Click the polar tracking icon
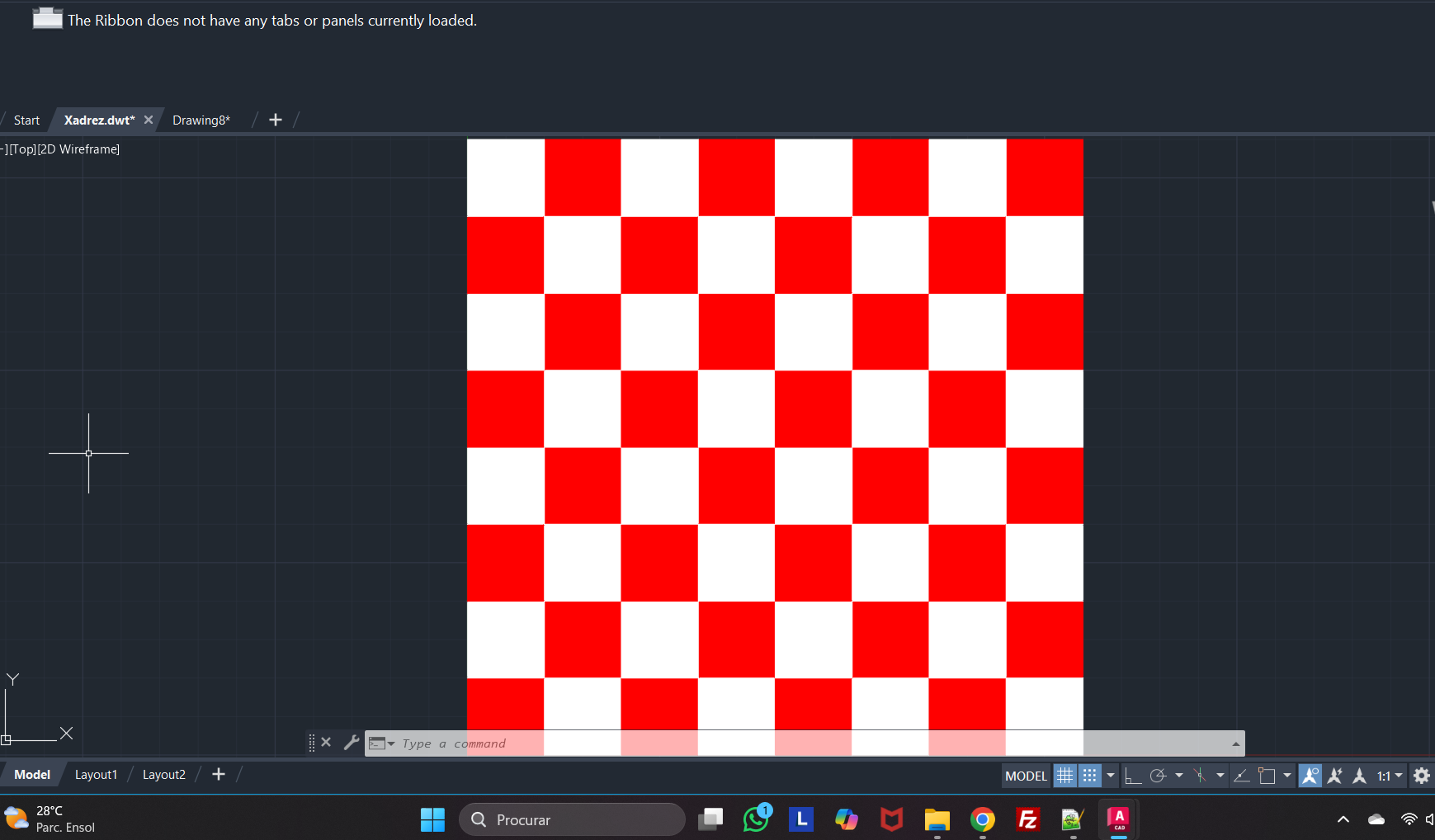The width and height of the screenshot is (1435, 840). tap(1158, 776)
